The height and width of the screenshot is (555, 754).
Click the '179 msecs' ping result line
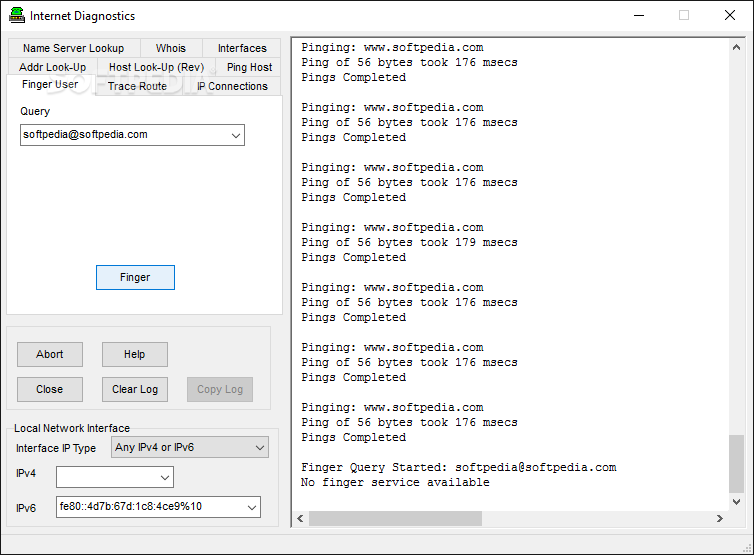[x=409, y=242]
